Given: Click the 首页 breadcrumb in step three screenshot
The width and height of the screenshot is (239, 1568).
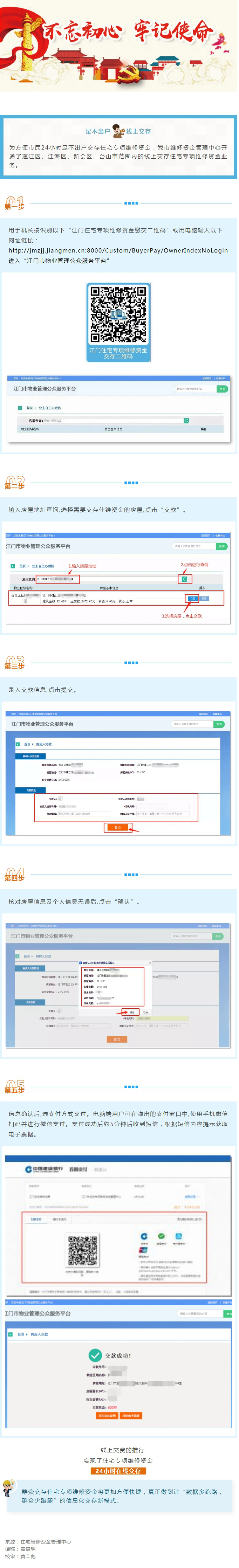Looking at the screenshot, I should pos(27,744).
